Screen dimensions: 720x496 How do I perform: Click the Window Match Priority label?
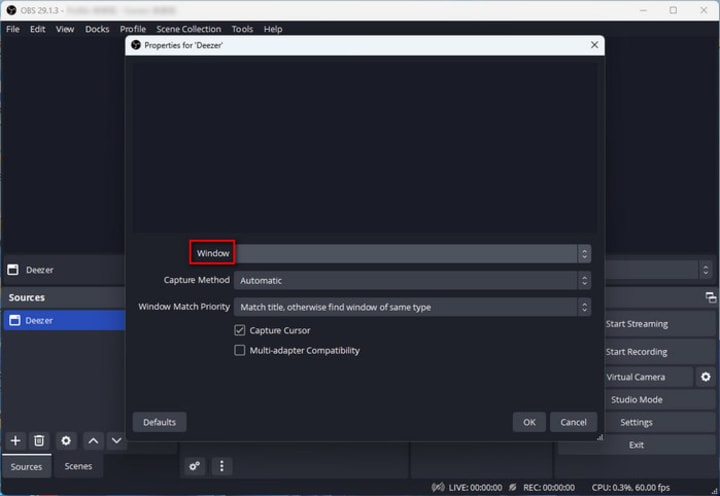184,306
